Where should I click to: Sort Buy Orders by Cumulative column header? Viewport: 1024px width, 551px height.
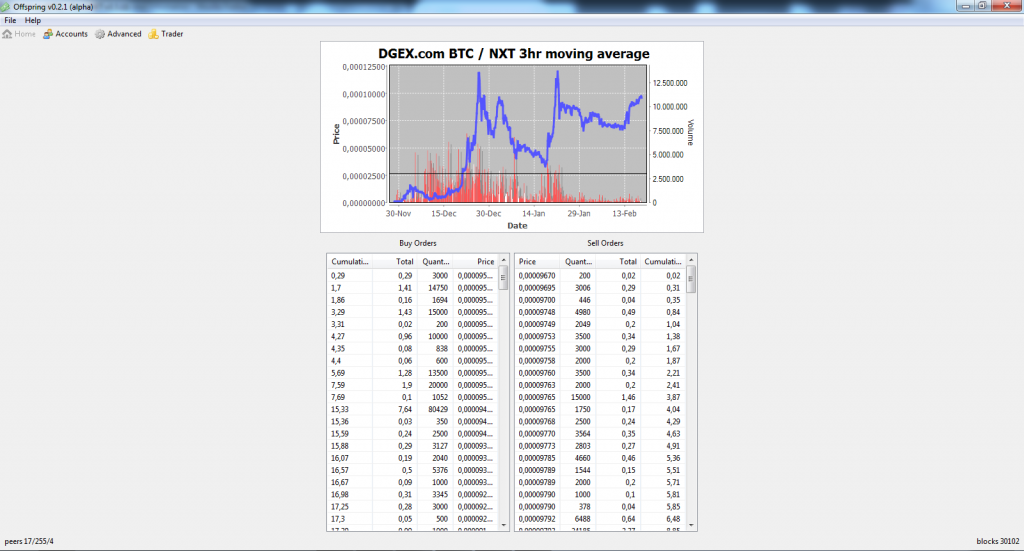[x=350, y=261]
